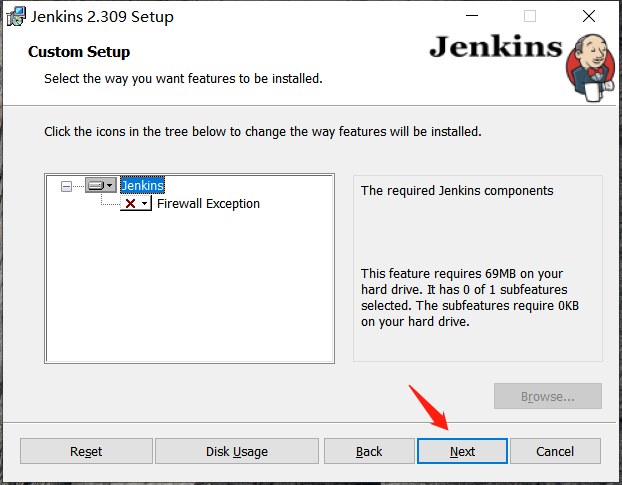The height and width of the screenshot is (485, 622).
Task: Click 'The required Jenkins components' description
Action: click(457, 191)
